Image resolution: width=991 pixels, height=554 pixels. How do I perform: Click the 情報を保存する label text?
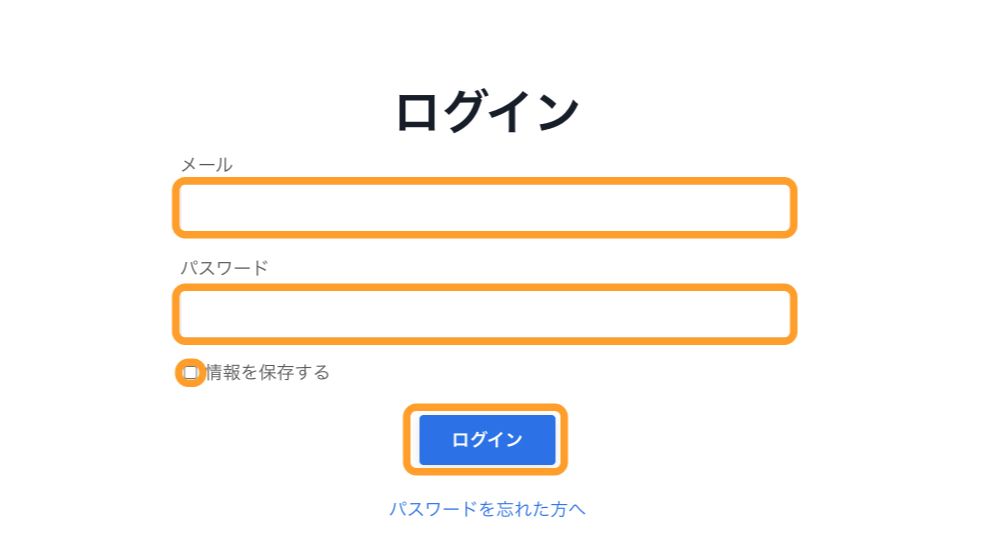coord(267,373)
